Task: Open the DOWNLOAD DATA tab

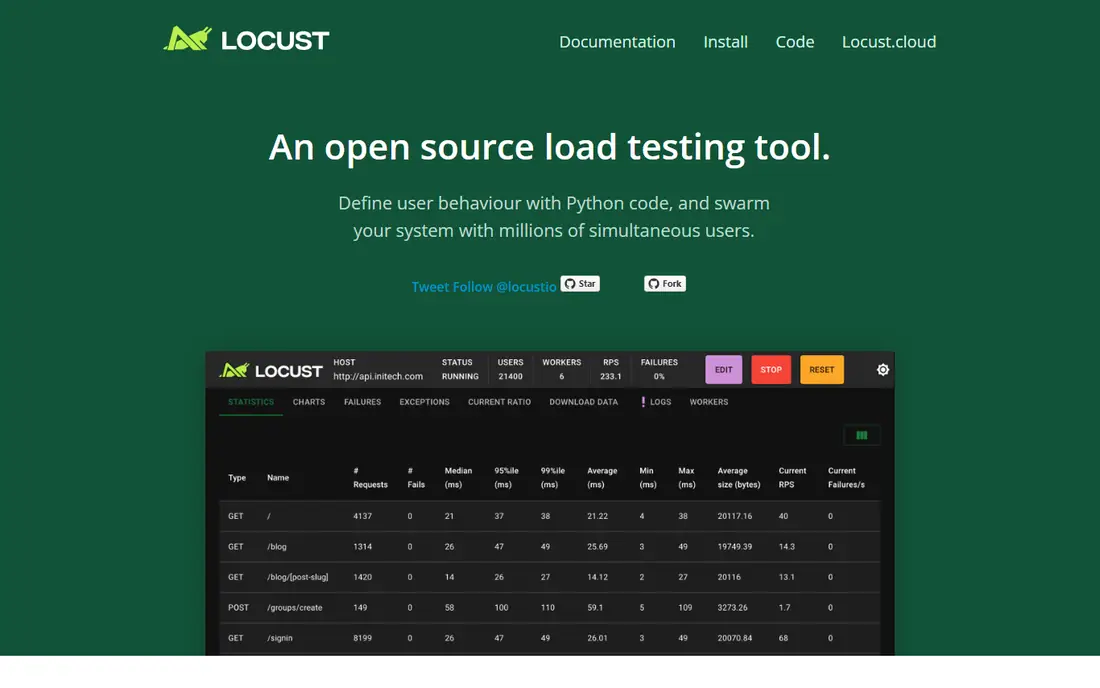Action: pyautogui.click(x=584, y=403)
